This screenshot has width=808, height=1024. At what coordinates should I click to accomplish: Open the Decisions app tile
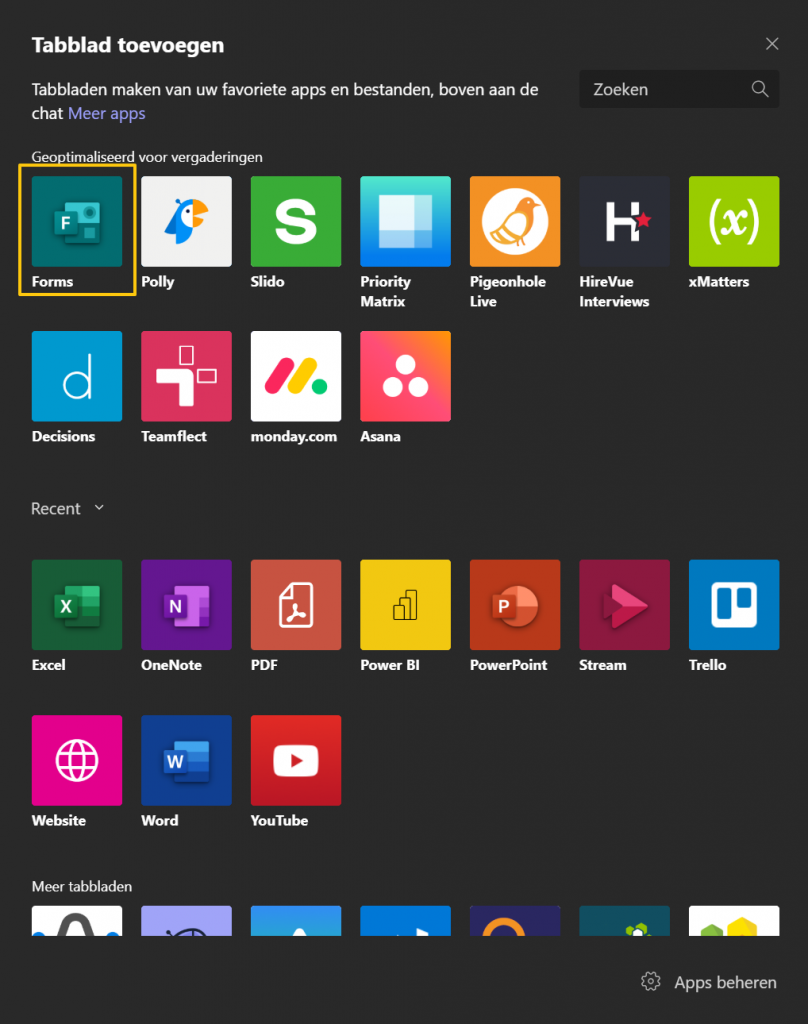77,376
